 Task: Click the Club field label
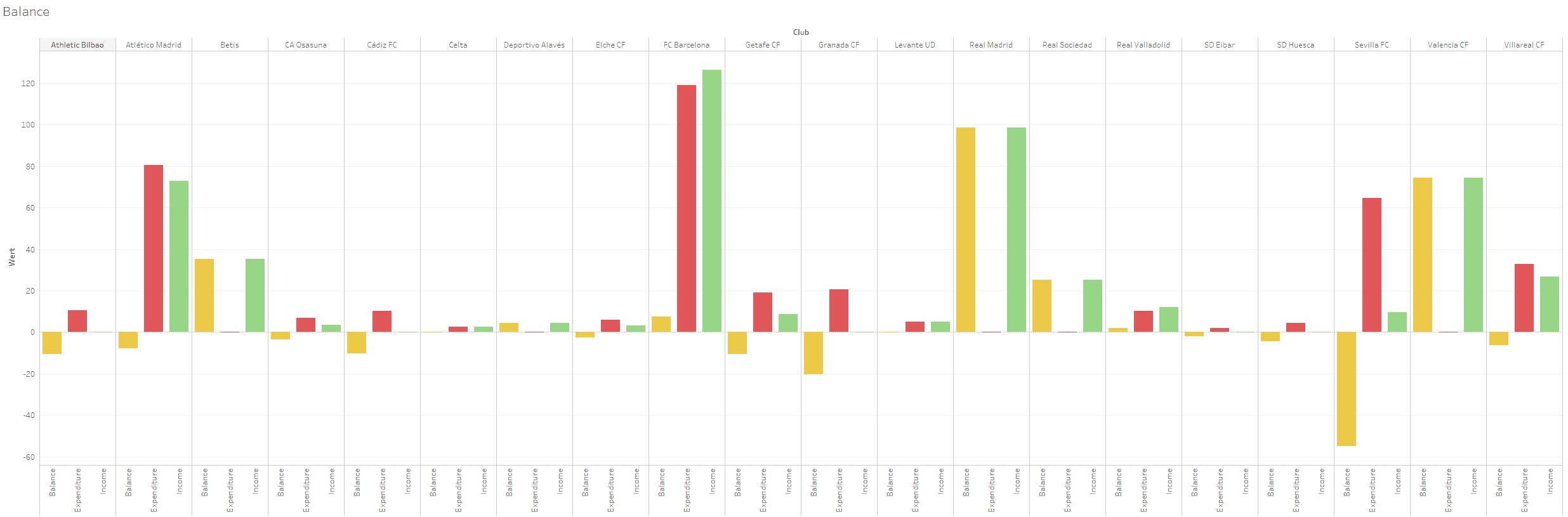click(x=801, y=32)
